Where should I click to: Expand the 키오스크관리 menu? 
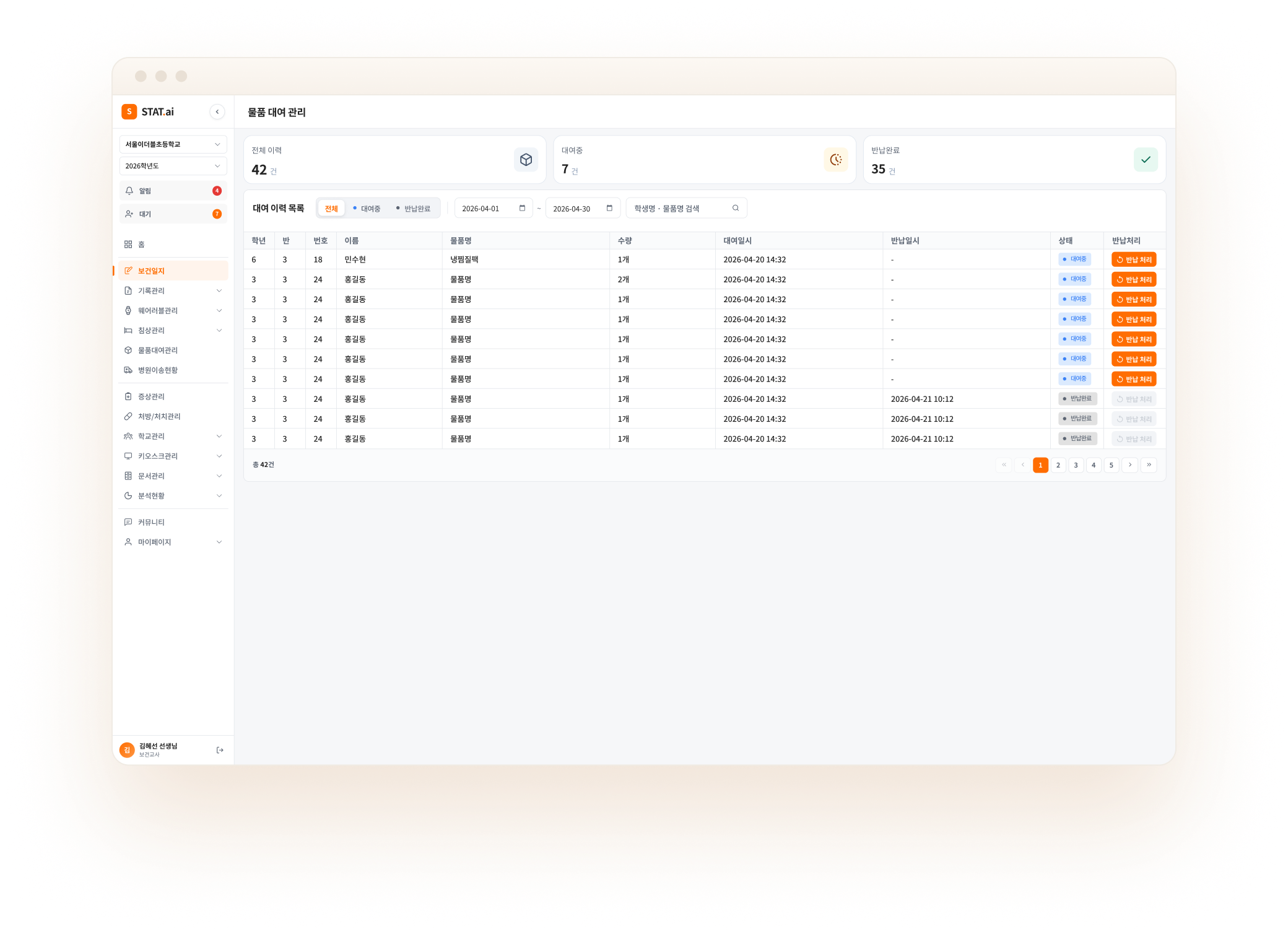(x=173, y=456)
